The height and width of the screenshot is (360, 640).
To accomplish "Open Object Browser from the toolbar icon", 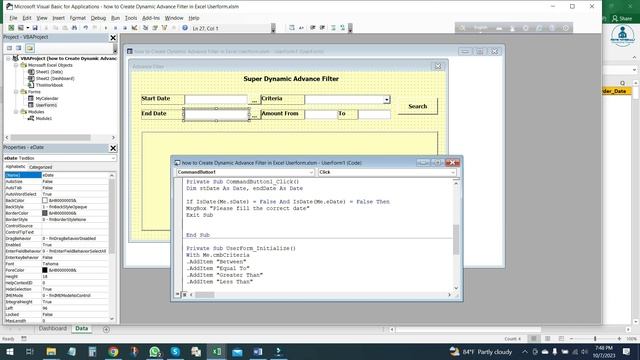I will 164,28.
